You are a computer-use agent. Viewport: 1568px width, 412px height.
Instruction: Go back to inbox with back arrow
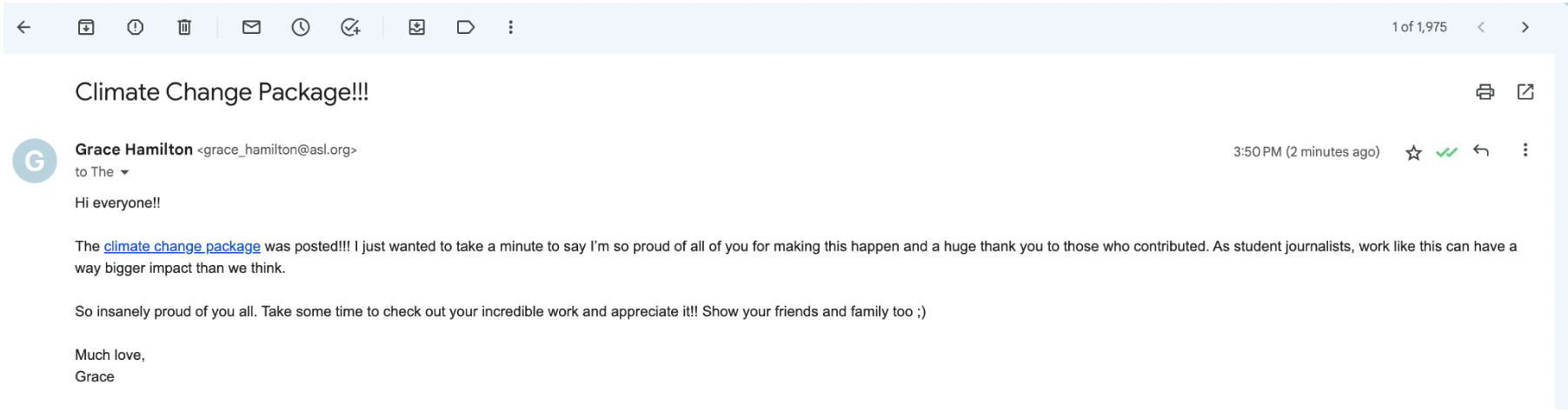[x=24, y=27]
